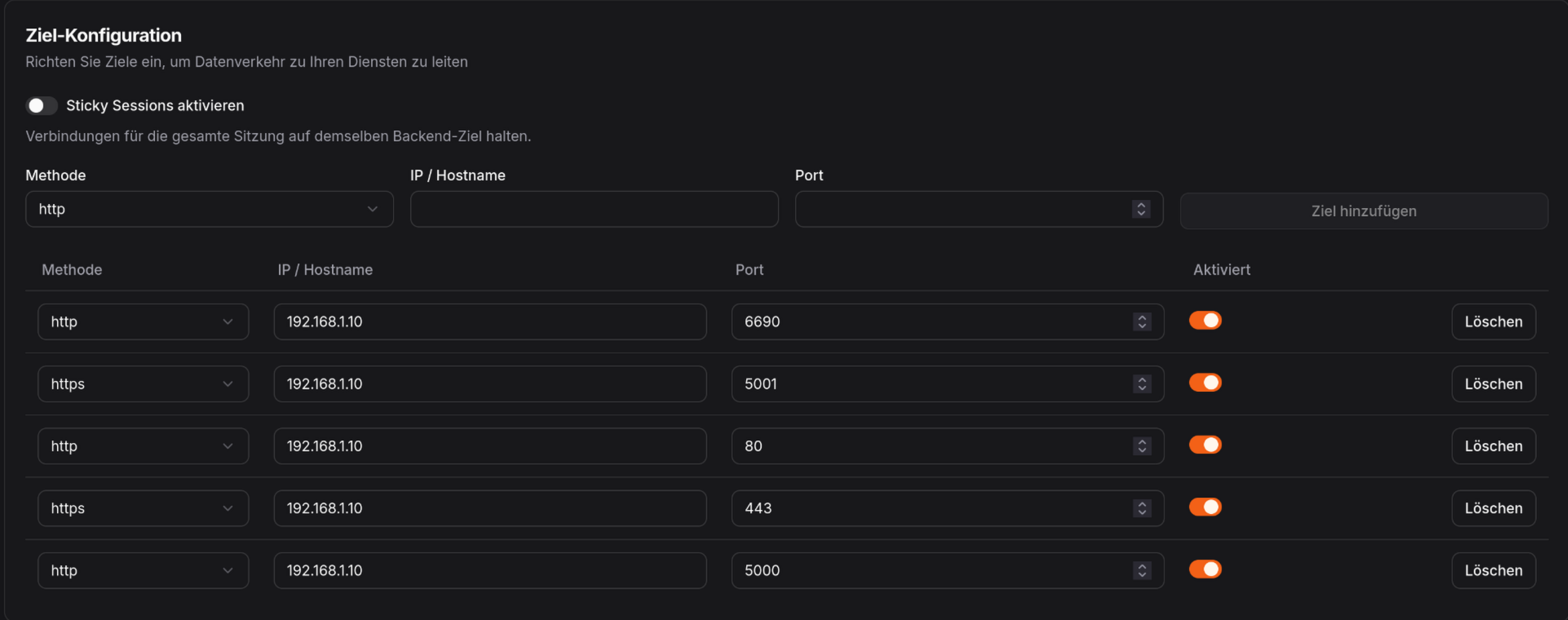Click the stepper in the new target Port field
1568x620 pixels.
coord(1141,209)
